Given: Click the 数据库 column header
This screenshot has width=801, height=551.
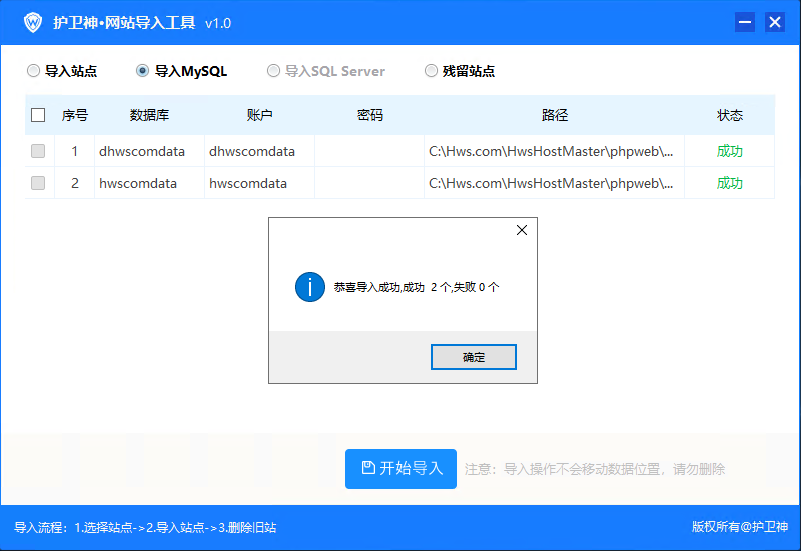Looking at the screenshot, I should tap(149, 115).
